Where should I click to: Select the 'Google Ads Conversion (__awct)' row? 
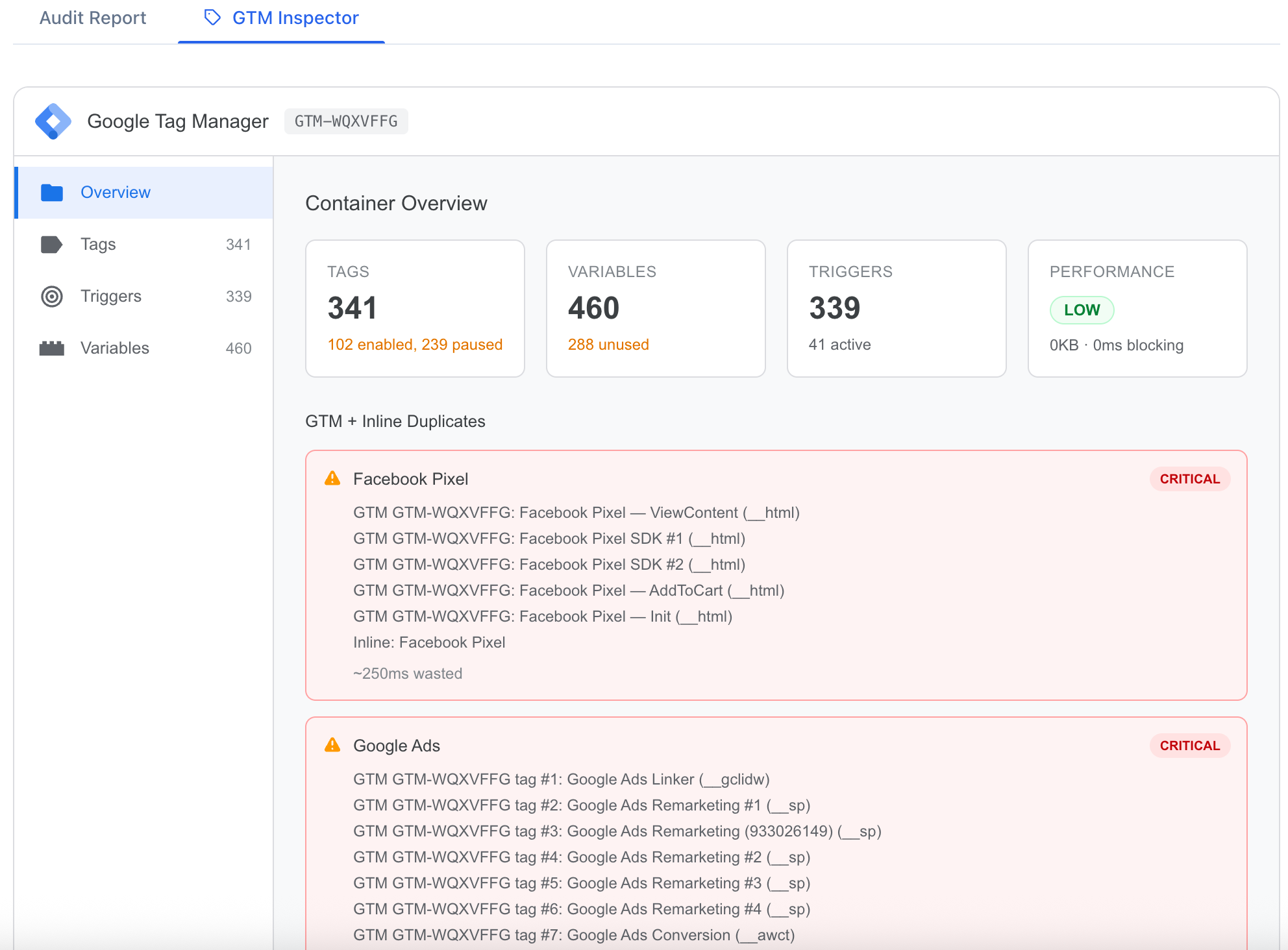click(574, 935)
